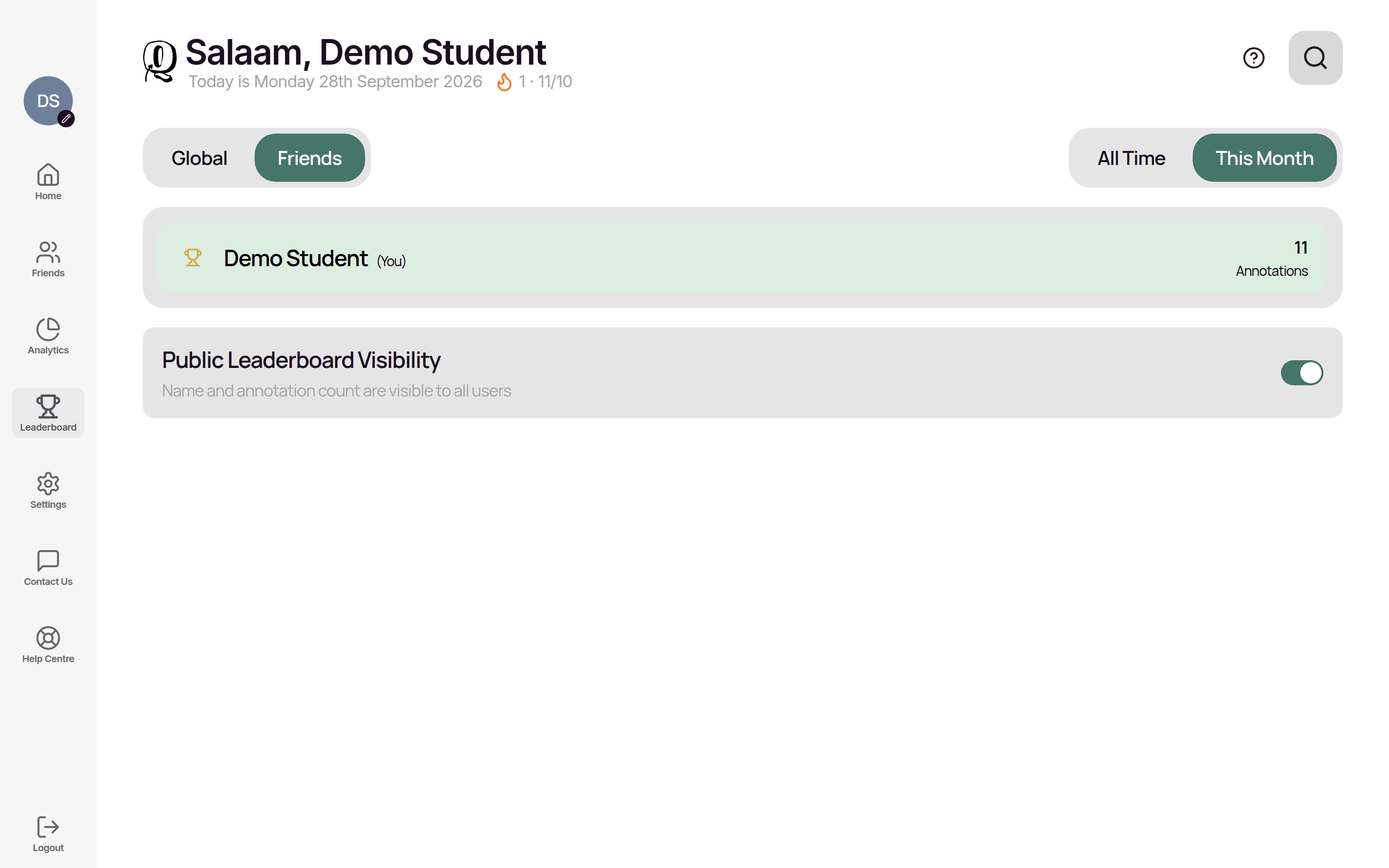Click the Public Leaderboard Visibility title
The height and width of the screenshot is (868, 1389).
301,361
